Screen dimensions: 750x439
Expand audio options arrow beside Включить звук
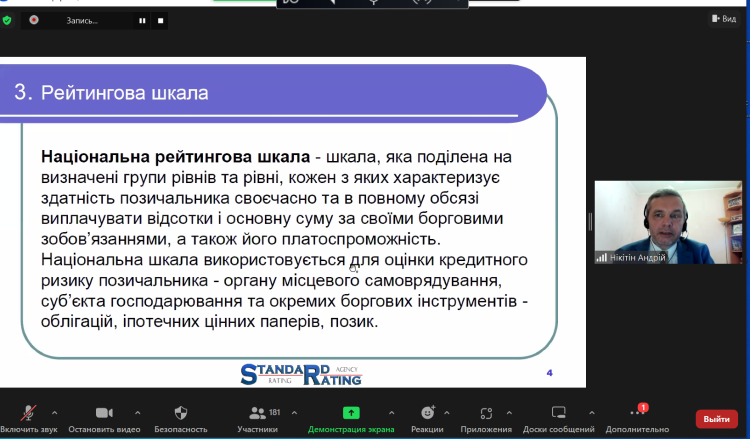(54, 412)
